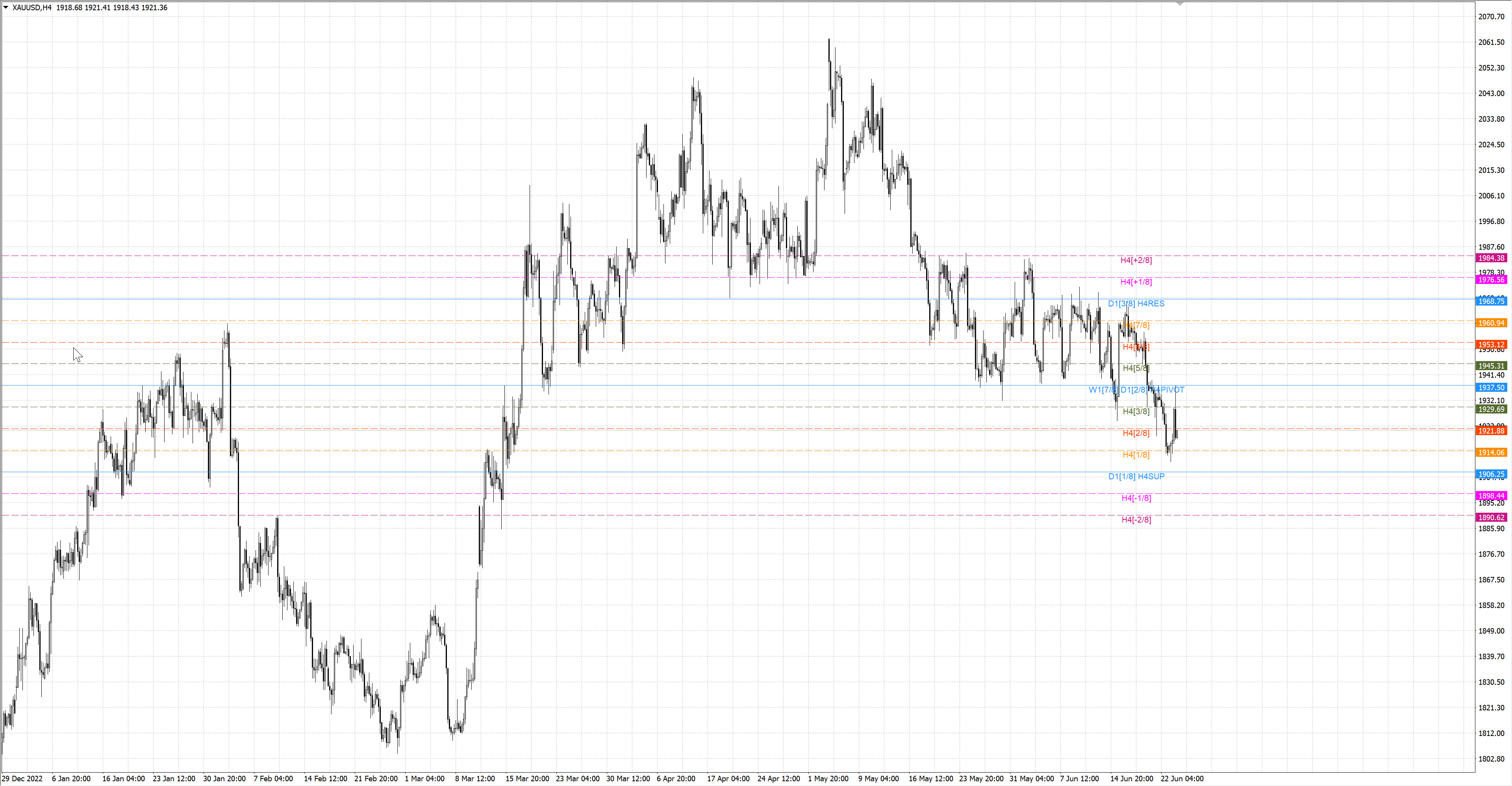Click the 1898.44 price tag
This screenshot has width=1512, height=786.
[1491, 496]
